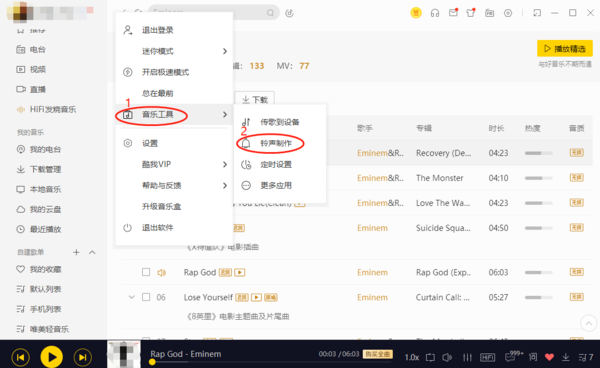Open album The Monster link
The width and height of the screenshot is (600, 368).
[440, 178]
